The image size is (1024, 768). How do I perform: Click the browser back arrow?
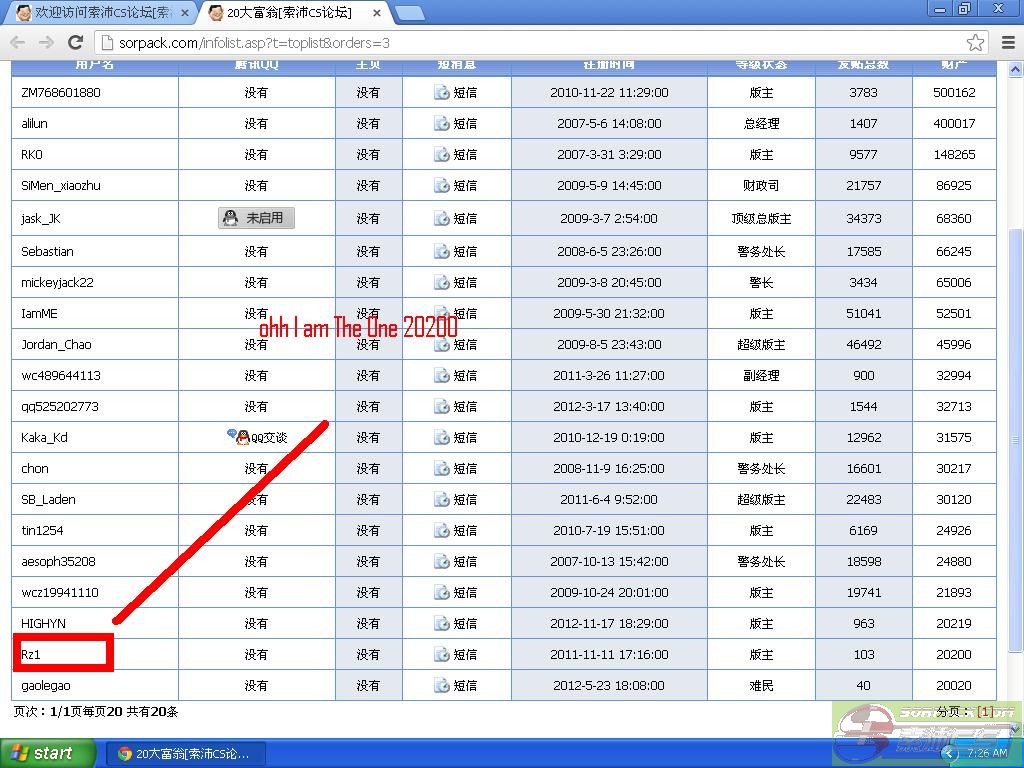point(18,42)
